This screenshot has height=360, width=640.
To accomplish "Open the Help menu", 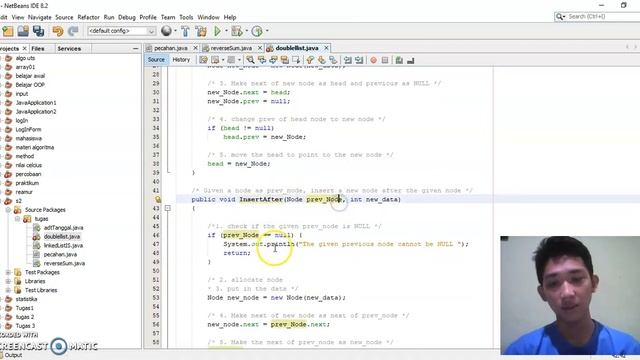I will coord(230,17).
